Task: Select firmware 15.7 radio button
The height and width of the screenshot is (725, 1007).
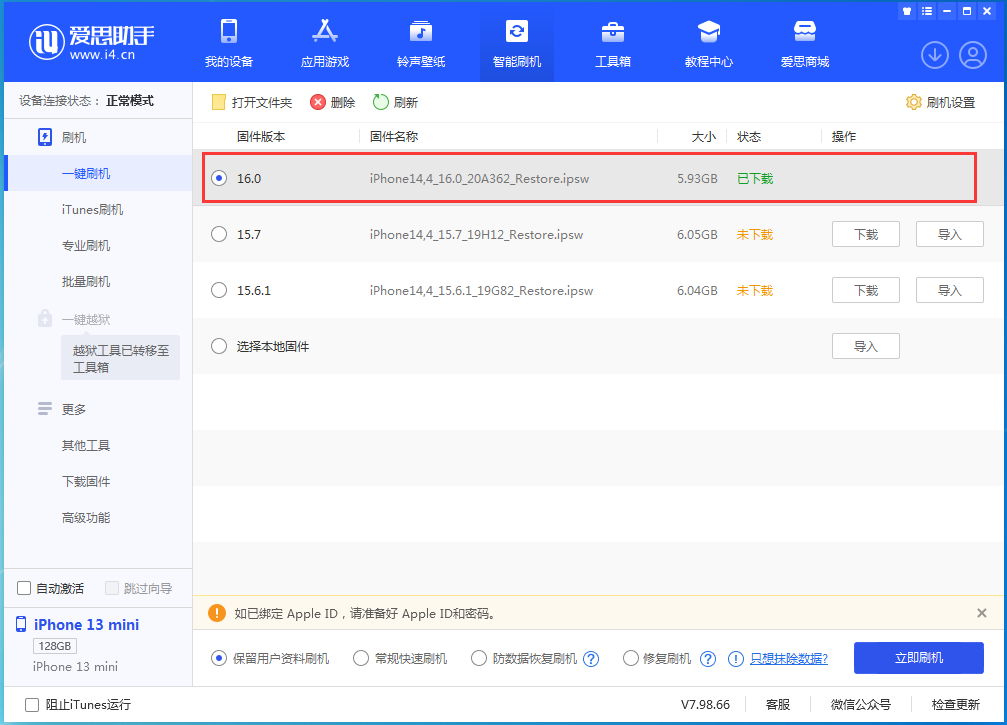Action: tap(219, 234)
